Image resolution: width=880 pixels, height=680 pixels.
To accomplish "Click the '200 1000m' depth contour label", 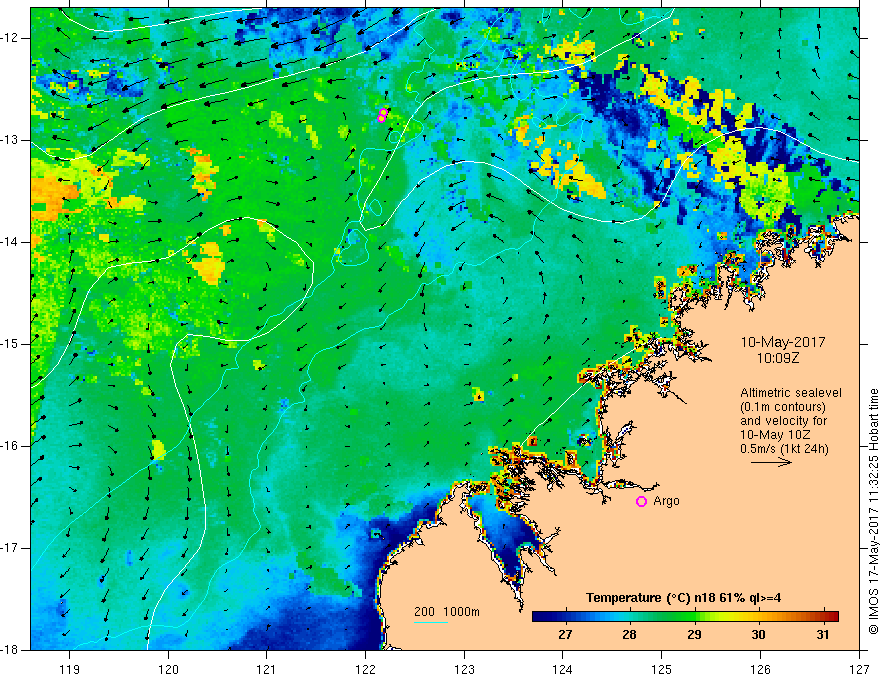I will 447,612.
